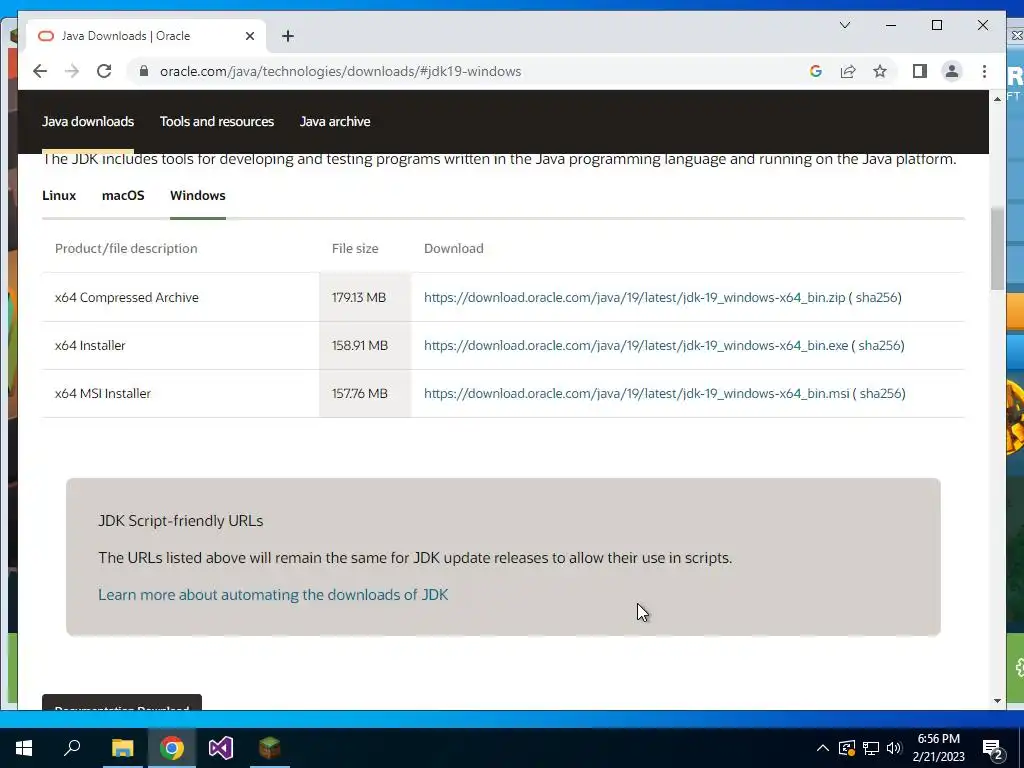Click x64 Compressed Archive description text
This screenshot has height=768, width=1024.
pyautogui.click(x=127, y=297)
